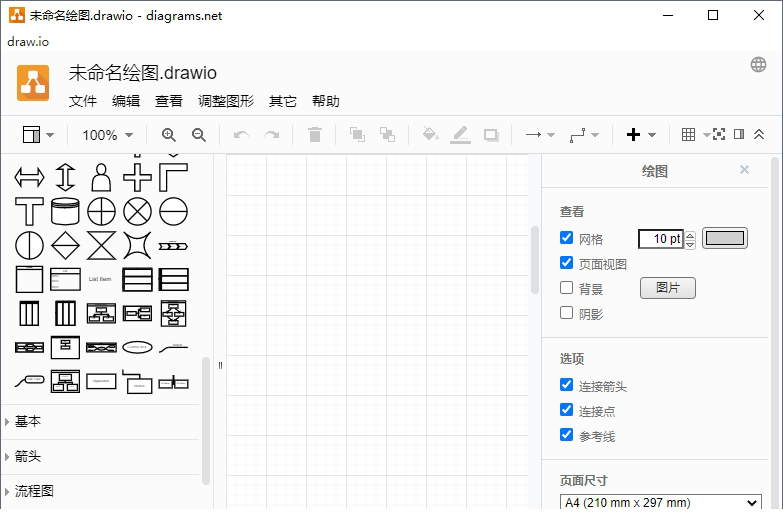Decrease grid size with stepper down arrow

click(690, 244)
